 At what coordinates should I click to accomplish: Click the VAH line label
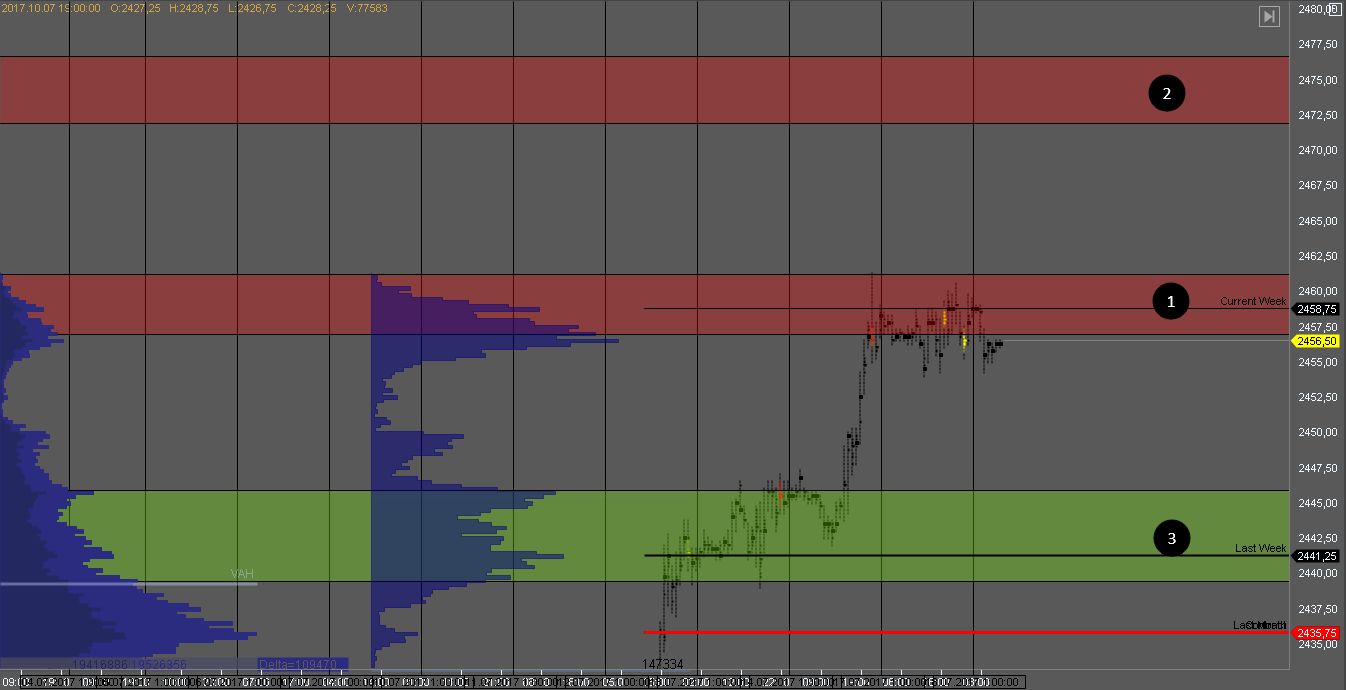pyautogui.click(x=242, y=573)
